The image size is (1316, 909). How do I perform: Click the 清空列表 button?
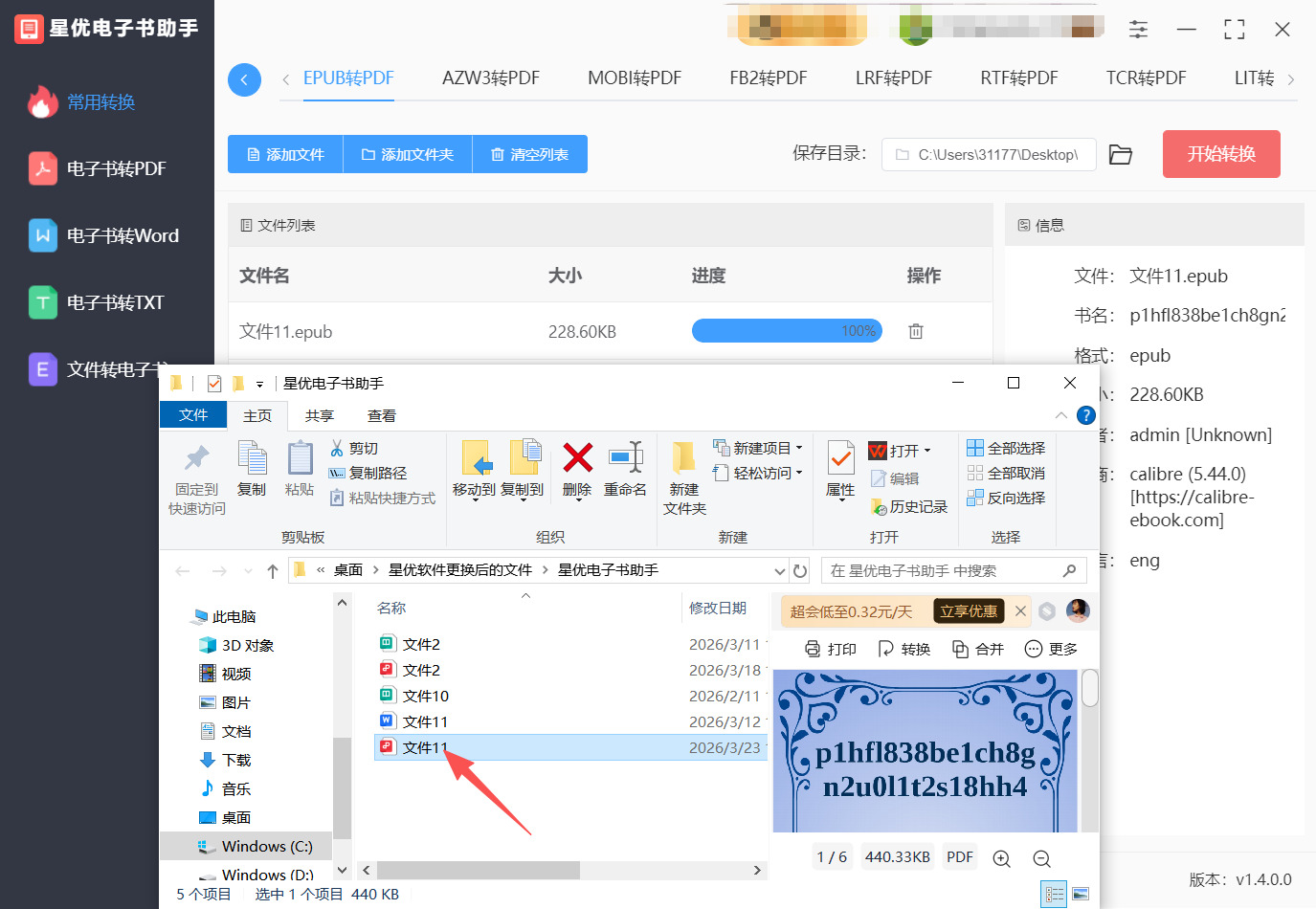click(530, 154)
